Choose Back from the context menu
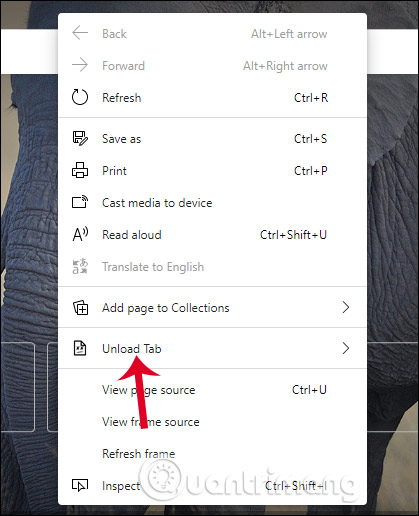The width and height of the screenshot is (419, 516). click(213, 34)
